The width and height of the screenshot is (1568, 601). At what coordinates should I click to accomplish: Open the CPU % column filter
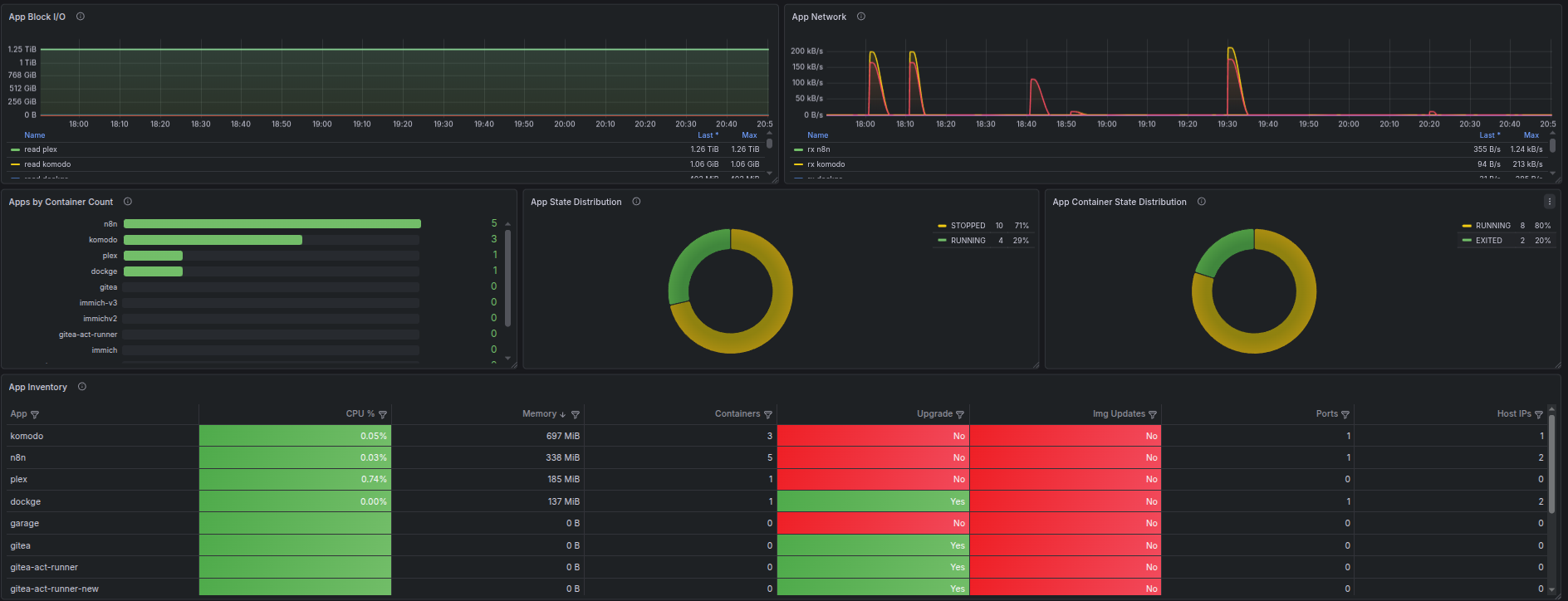(x=383, y=414)
